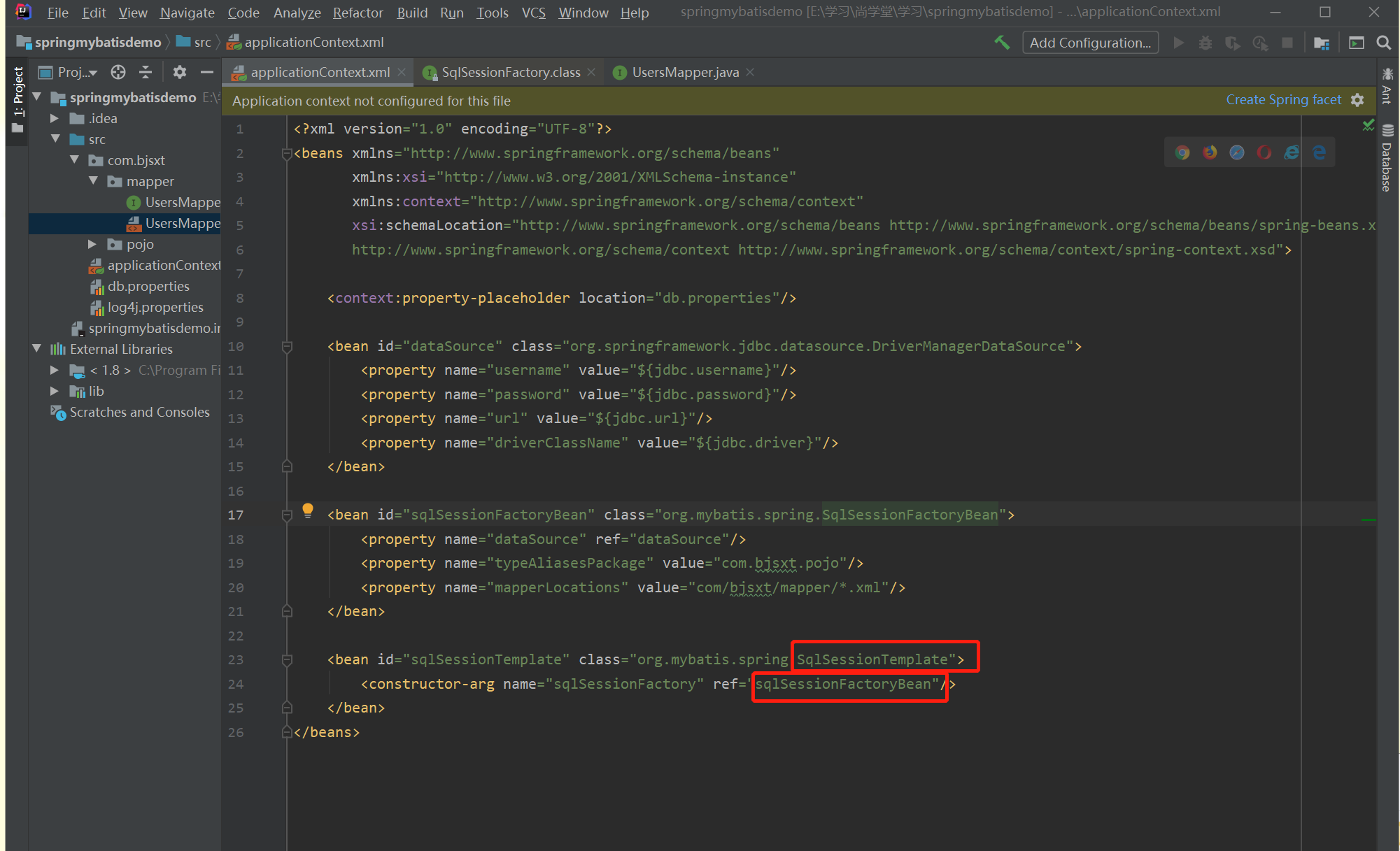Viewport: 1400px width, 851px height.
Task: Fold the sqlSessionTemplate bean at line 23
Action: [287, 659]
